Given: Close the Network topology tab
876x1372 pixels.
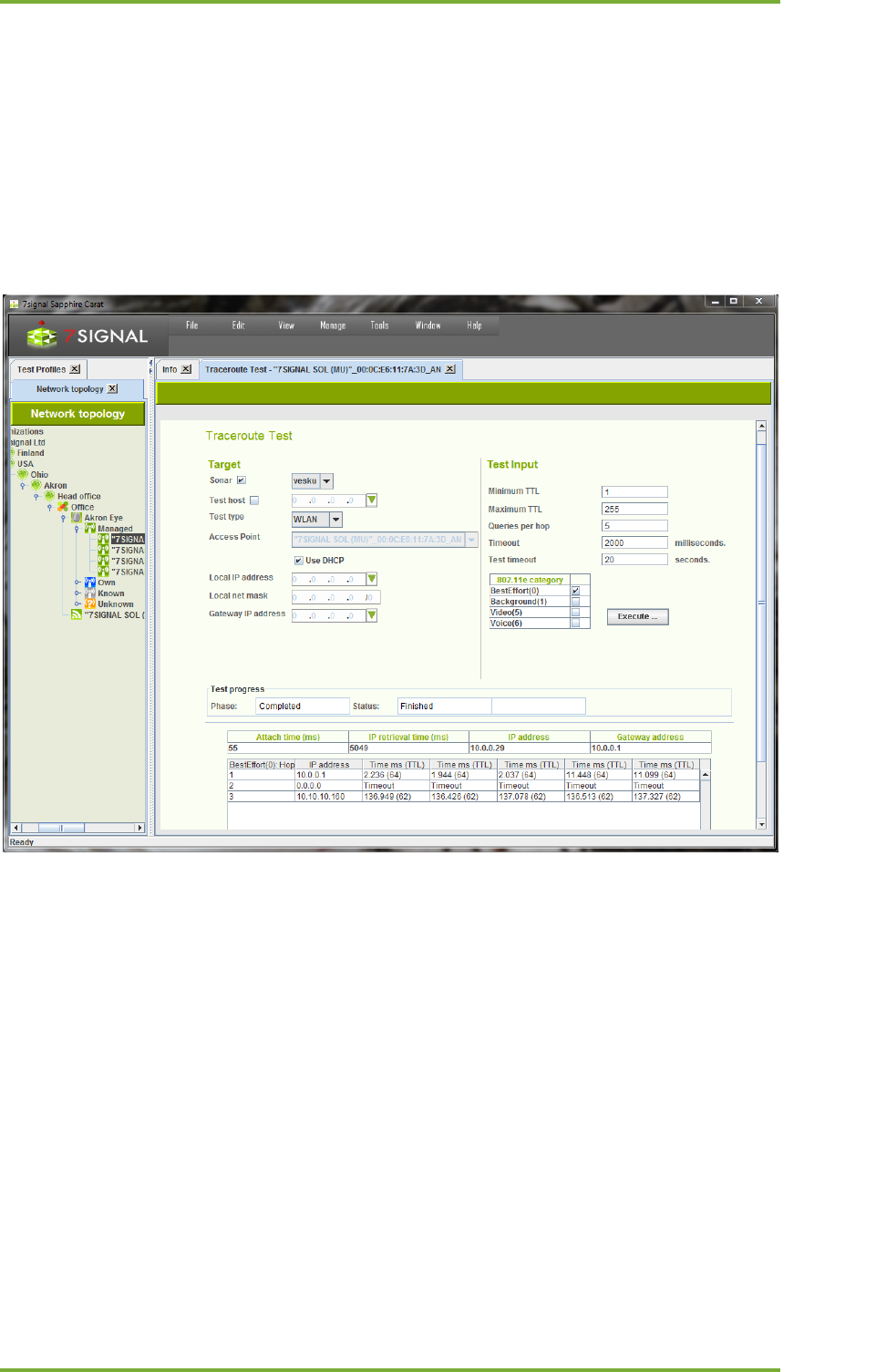Looking at the screenshot, I should pos(112,388).
